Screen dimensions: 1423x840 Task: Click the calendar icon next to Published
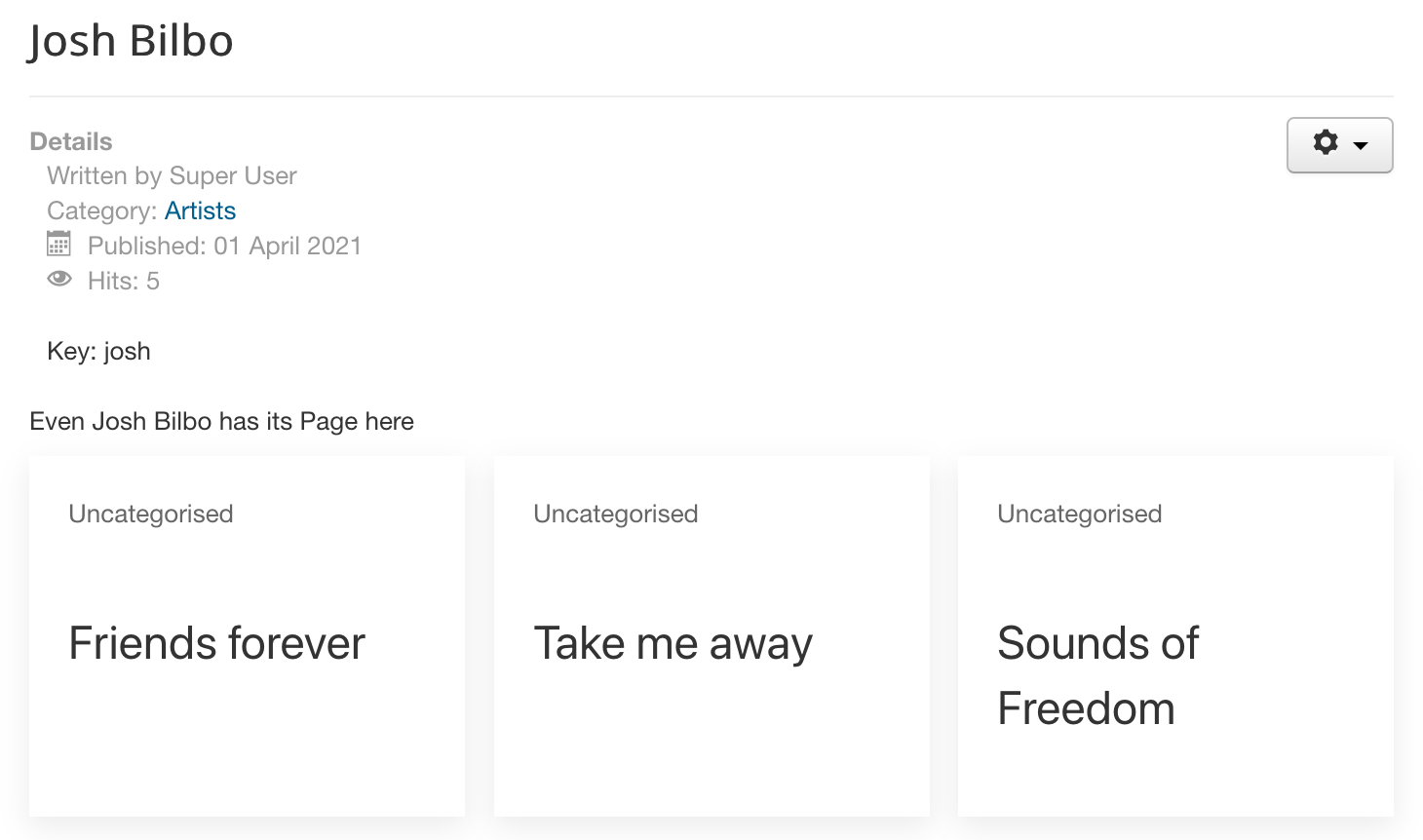[59, 244]
